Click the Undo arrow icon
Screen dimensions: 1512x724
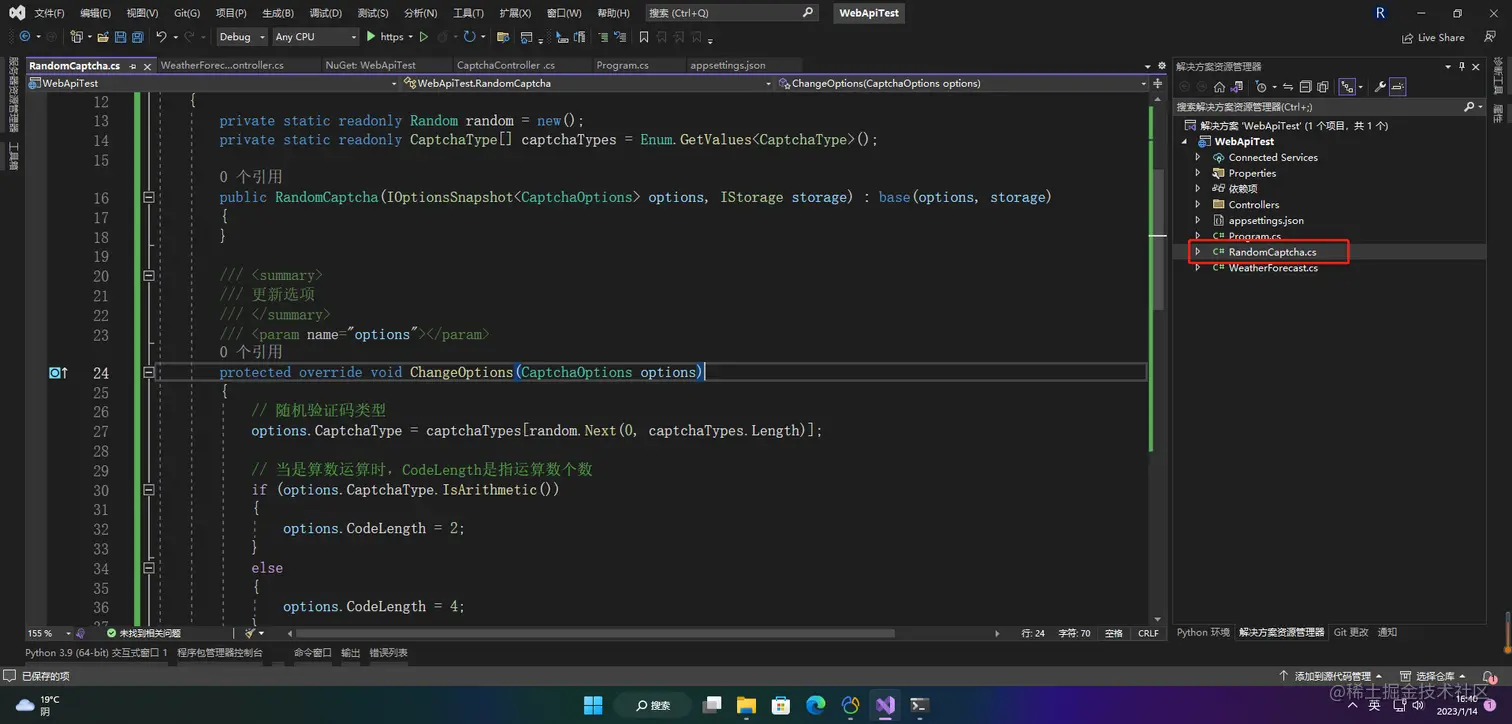pos(161,37)
